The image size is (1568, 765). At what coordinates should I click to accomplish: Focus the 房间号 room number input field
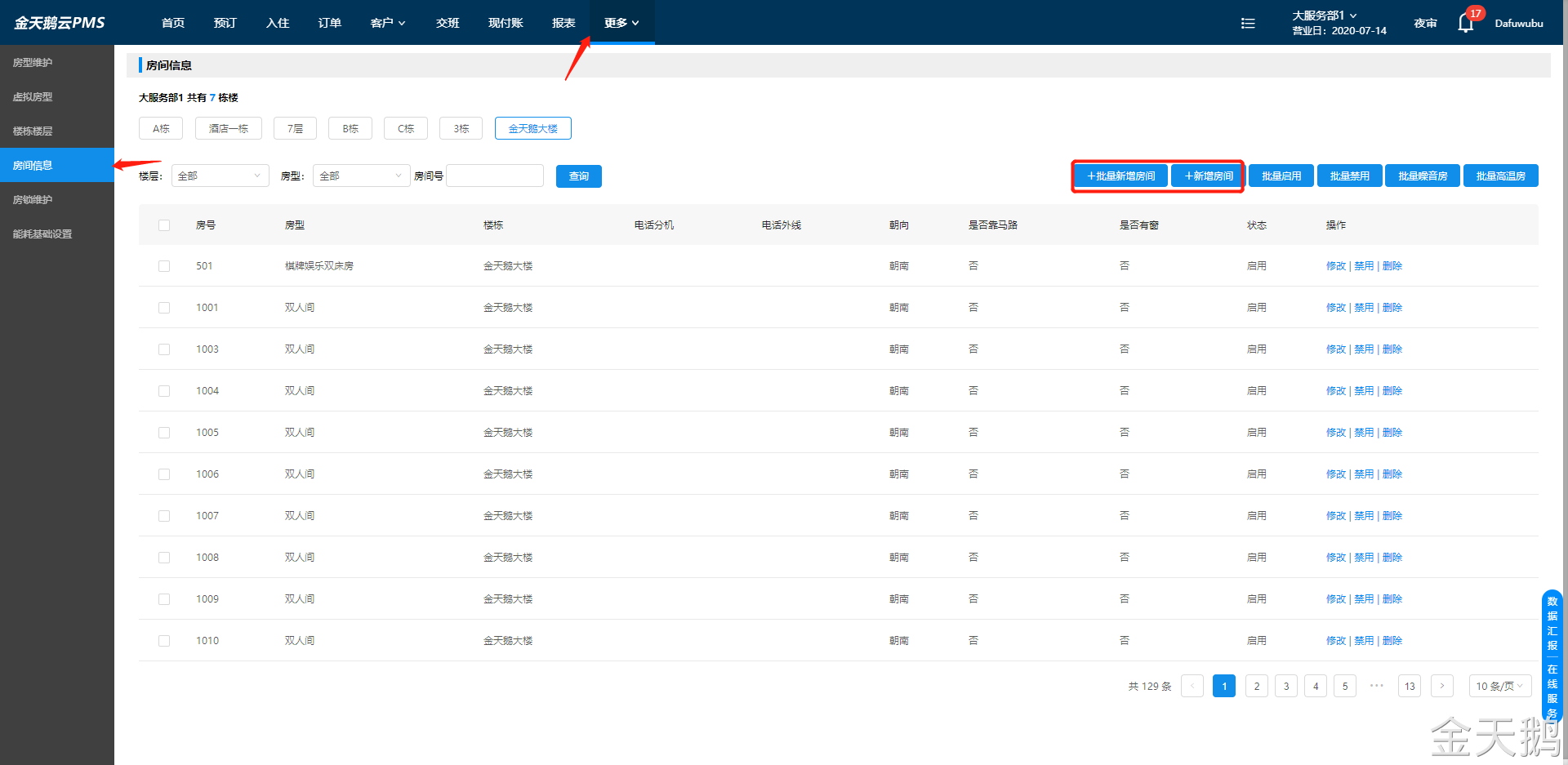point(495,176)
